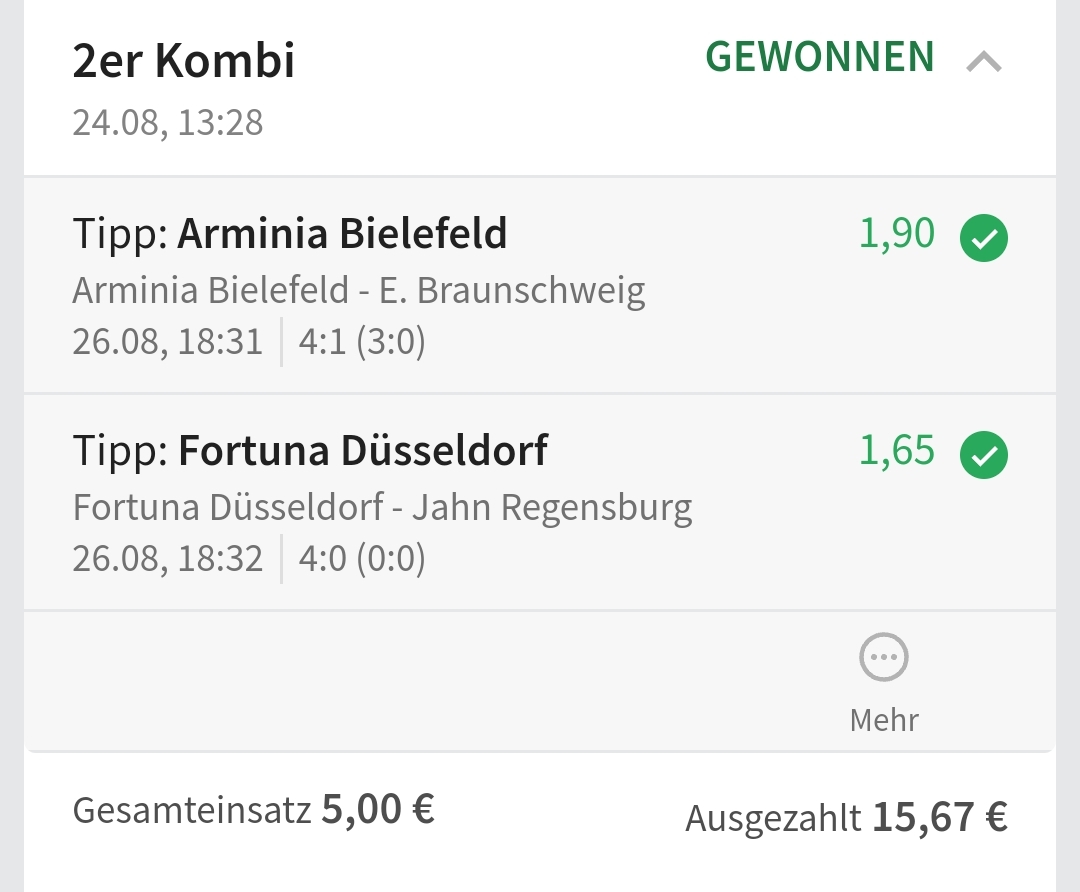1080x892 pixels.
Task: Click the green checkmark beside odds 1,65
Action: [x=984, y=455]
